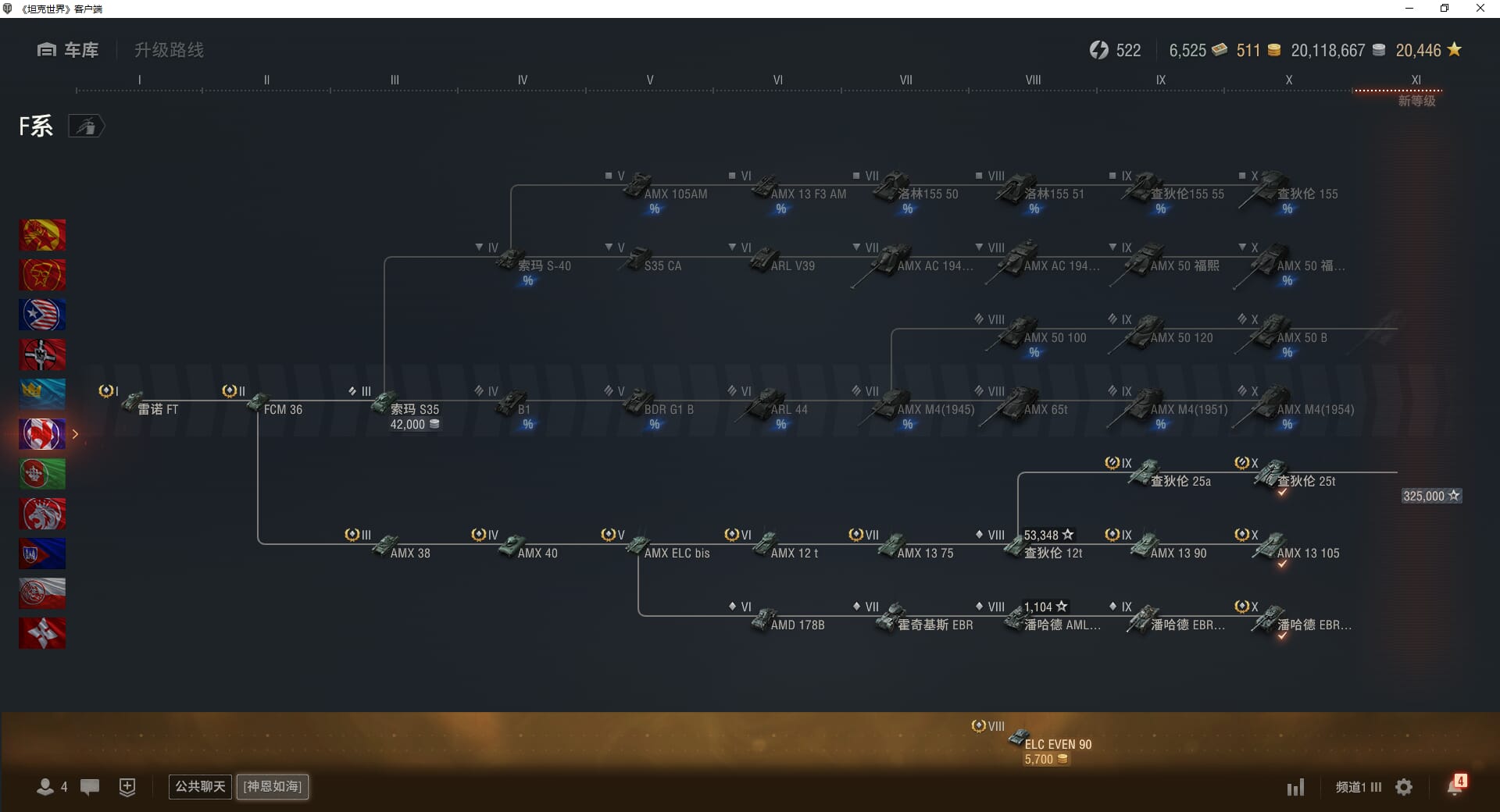Open the 频道1 voice channel selector
The height and width of the screenshot is (812, 1500).
1357,787
